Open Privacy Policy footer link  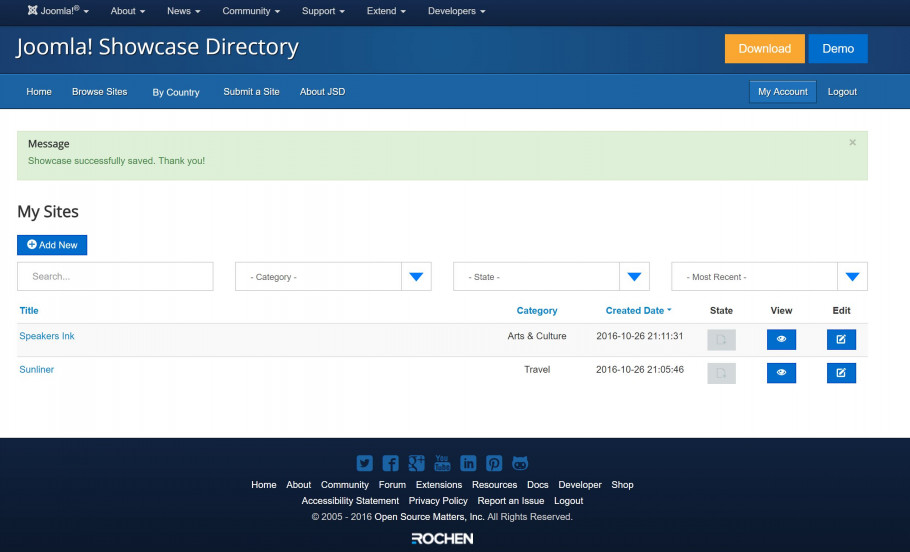point(438,501)
